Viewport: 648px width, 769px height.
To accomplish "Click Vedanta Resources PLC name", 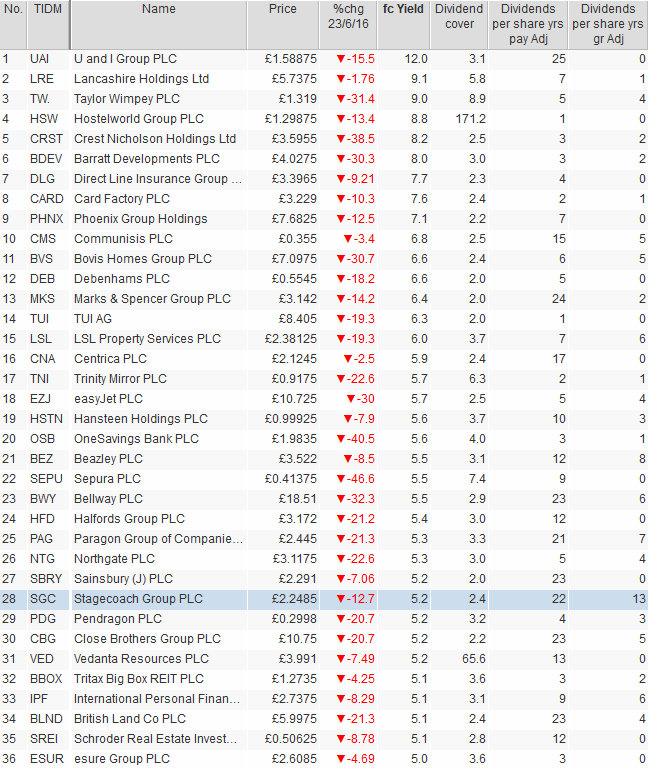I will click(141, 659).
